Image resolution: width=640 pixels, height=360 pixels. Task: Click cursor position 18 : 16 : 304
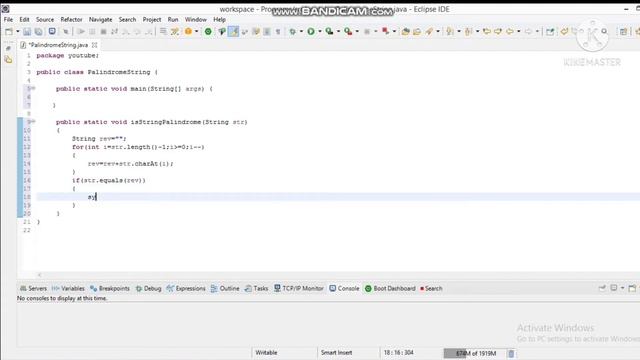398,353
